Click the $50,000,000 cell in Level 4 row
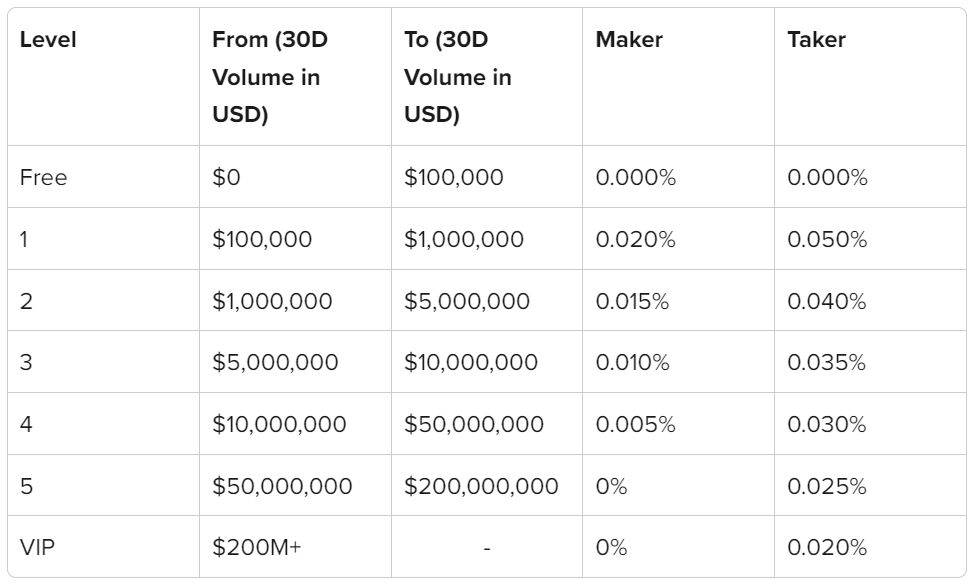Image resolution: width=978 pixels, height=584 pixels. (x=473, y=424)
